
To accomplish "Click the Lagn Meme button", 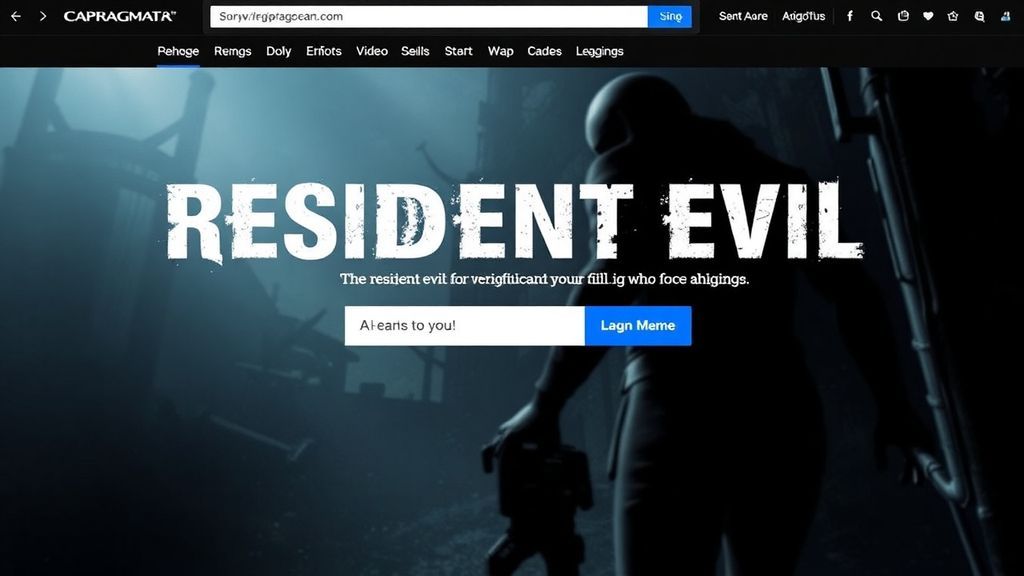I will point(638,326).
